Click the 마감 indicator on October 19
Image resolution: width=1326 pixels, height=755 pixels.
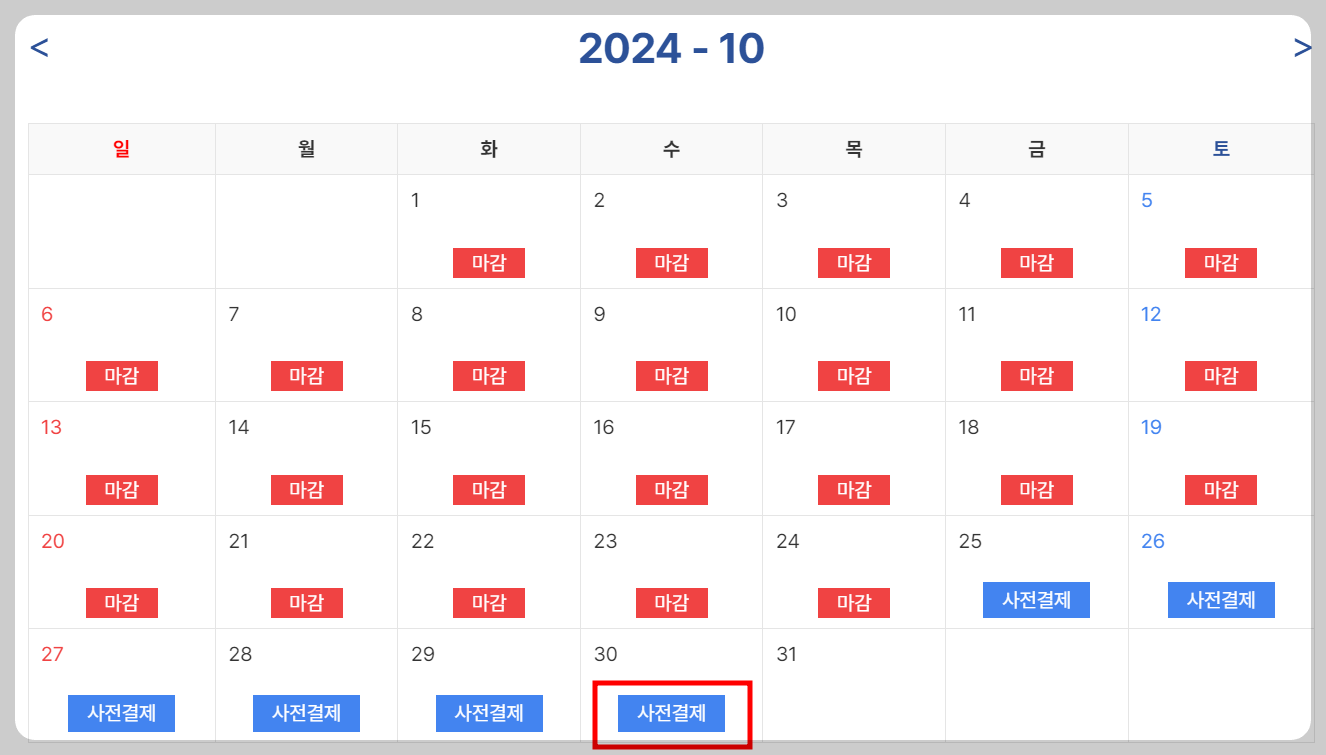1220,489
